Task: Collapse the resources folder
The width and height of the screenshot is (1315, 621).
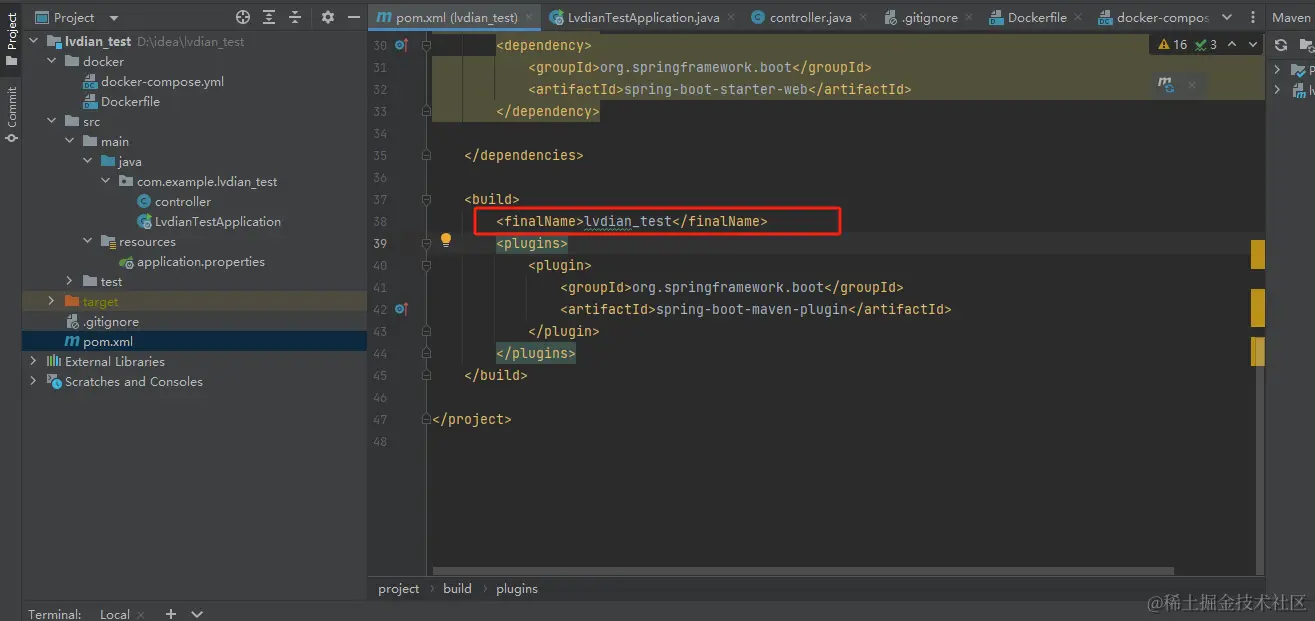Action: 88,241
